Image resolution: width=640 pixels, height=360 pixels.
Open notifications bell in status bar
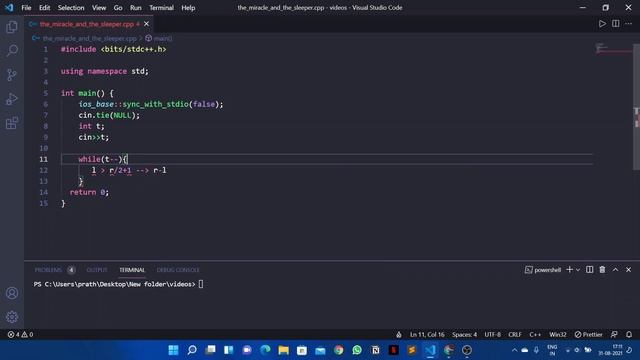(629, 334)
